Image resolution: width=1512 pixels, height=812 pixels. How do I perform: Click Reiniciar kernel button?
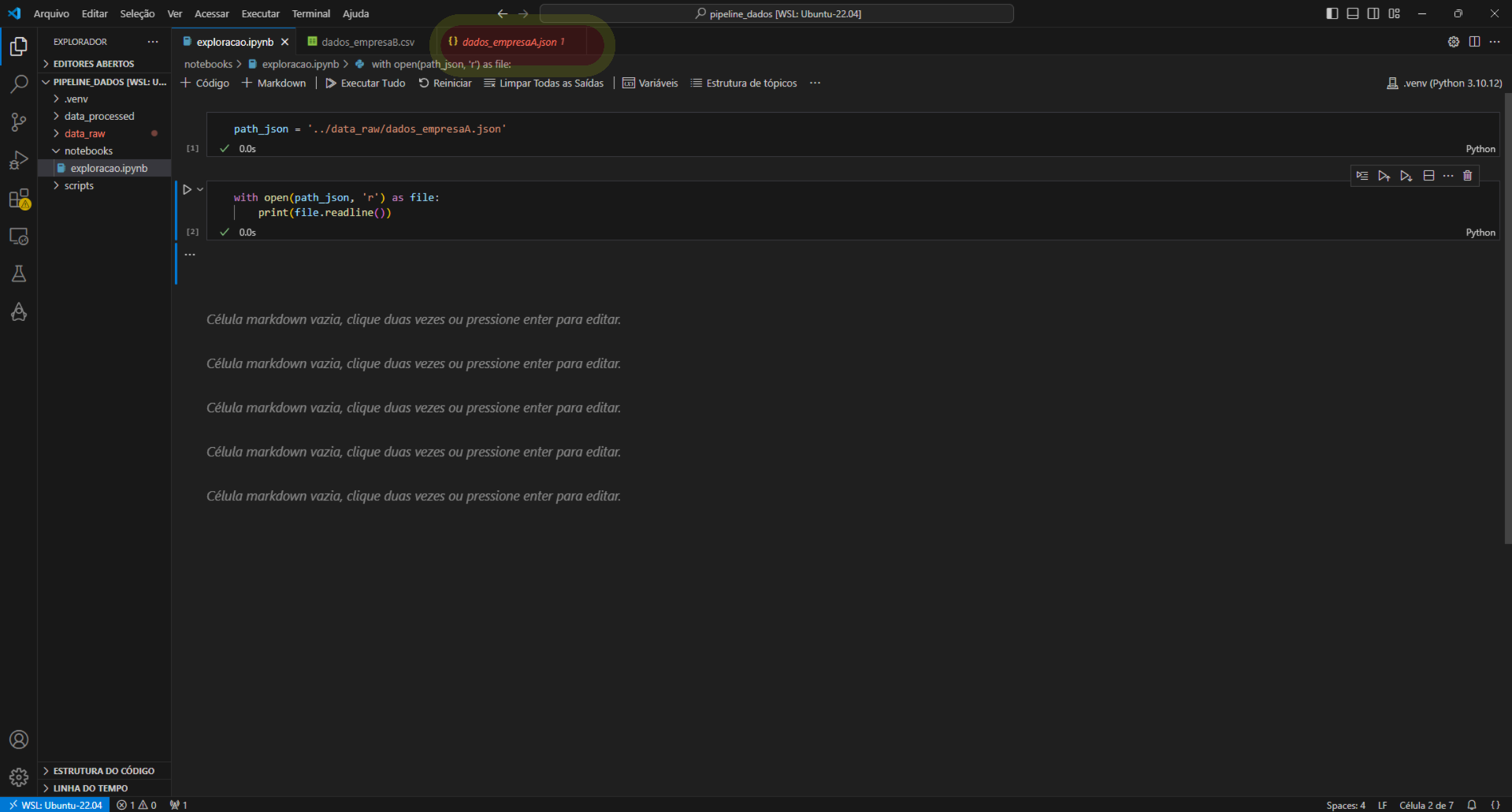[x=445, y=83]
